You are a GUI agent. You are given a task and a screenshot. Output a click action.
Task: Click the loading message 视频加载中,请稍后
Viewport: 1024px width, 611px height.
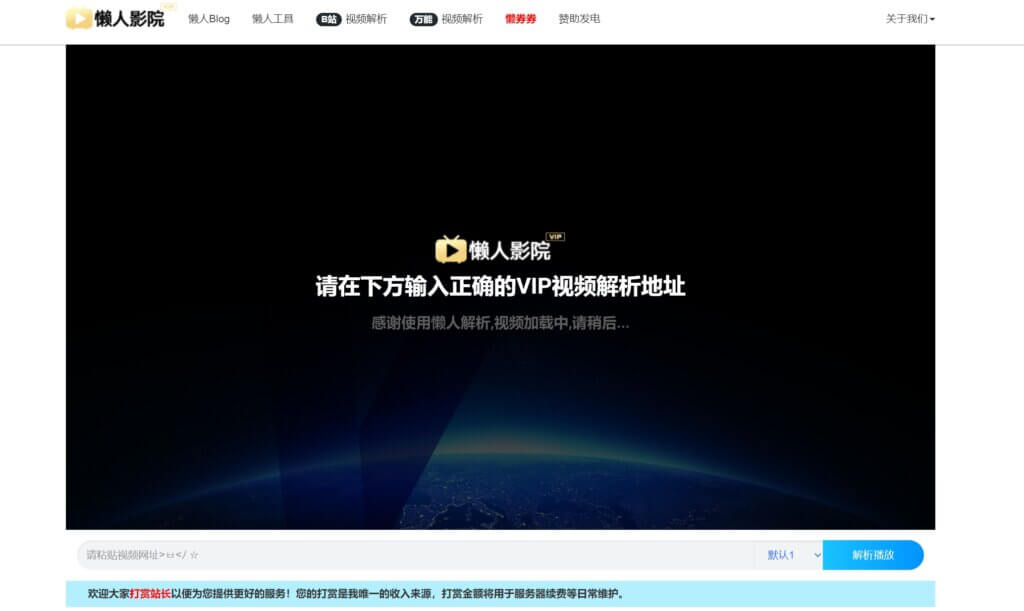(500, 323)
